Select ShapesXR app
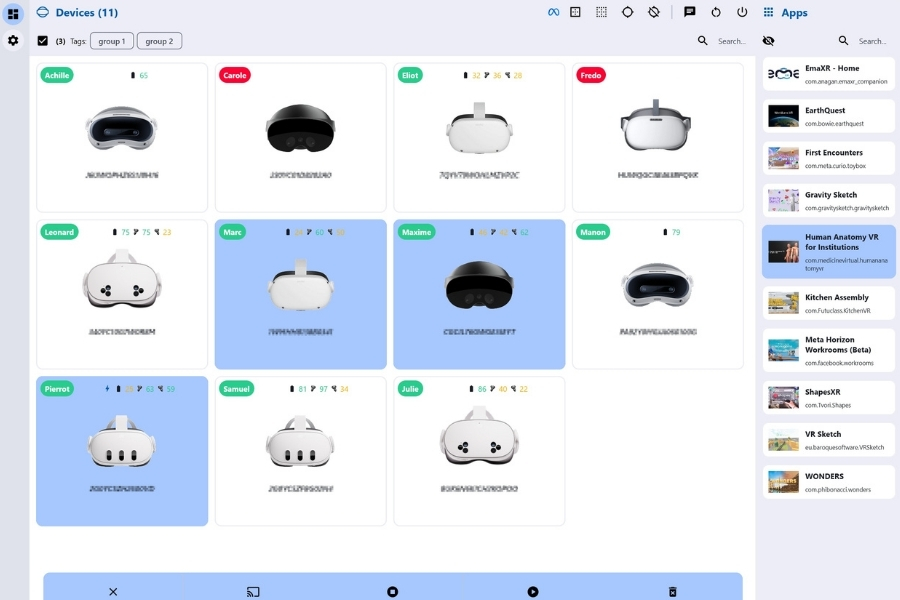The image size is (900, 600). tap(829, 398)
